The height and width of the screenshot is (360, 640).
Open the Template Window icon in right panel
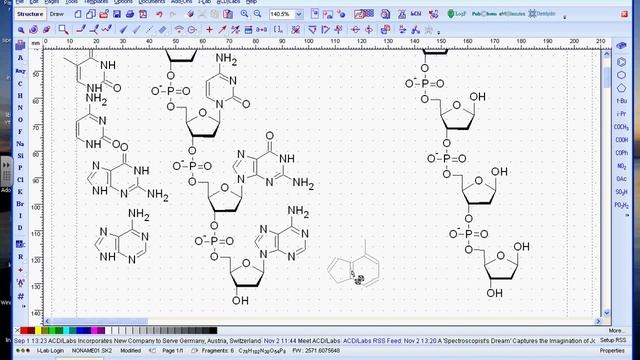621,45
